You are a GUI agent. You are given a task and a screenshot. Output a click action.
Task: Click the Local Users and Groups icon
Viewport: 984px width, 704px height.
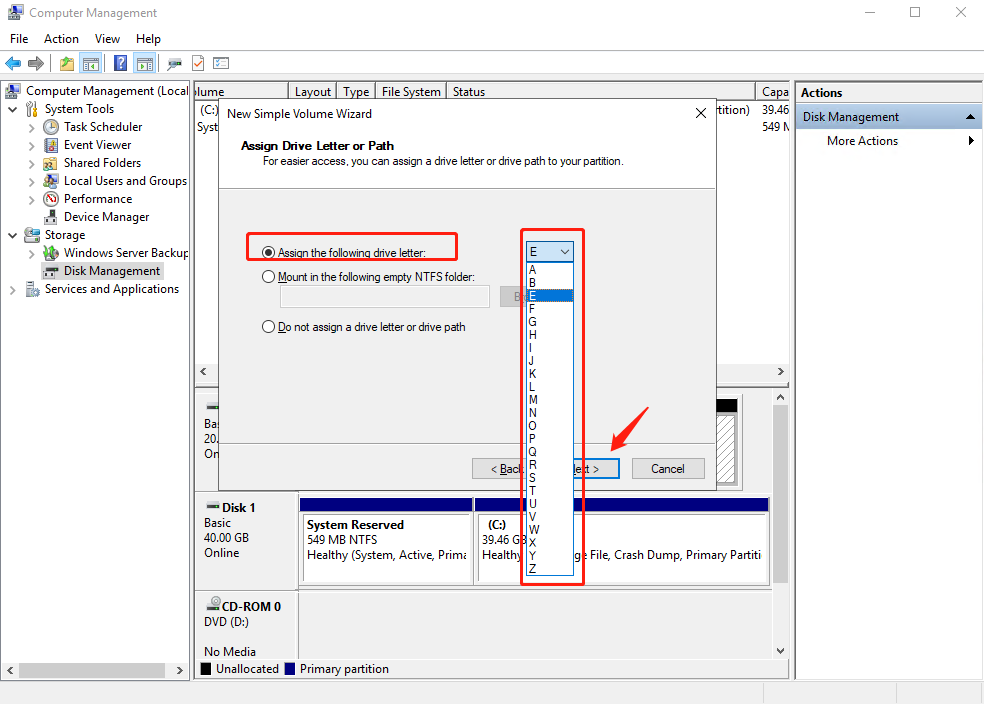coord(51,181)
